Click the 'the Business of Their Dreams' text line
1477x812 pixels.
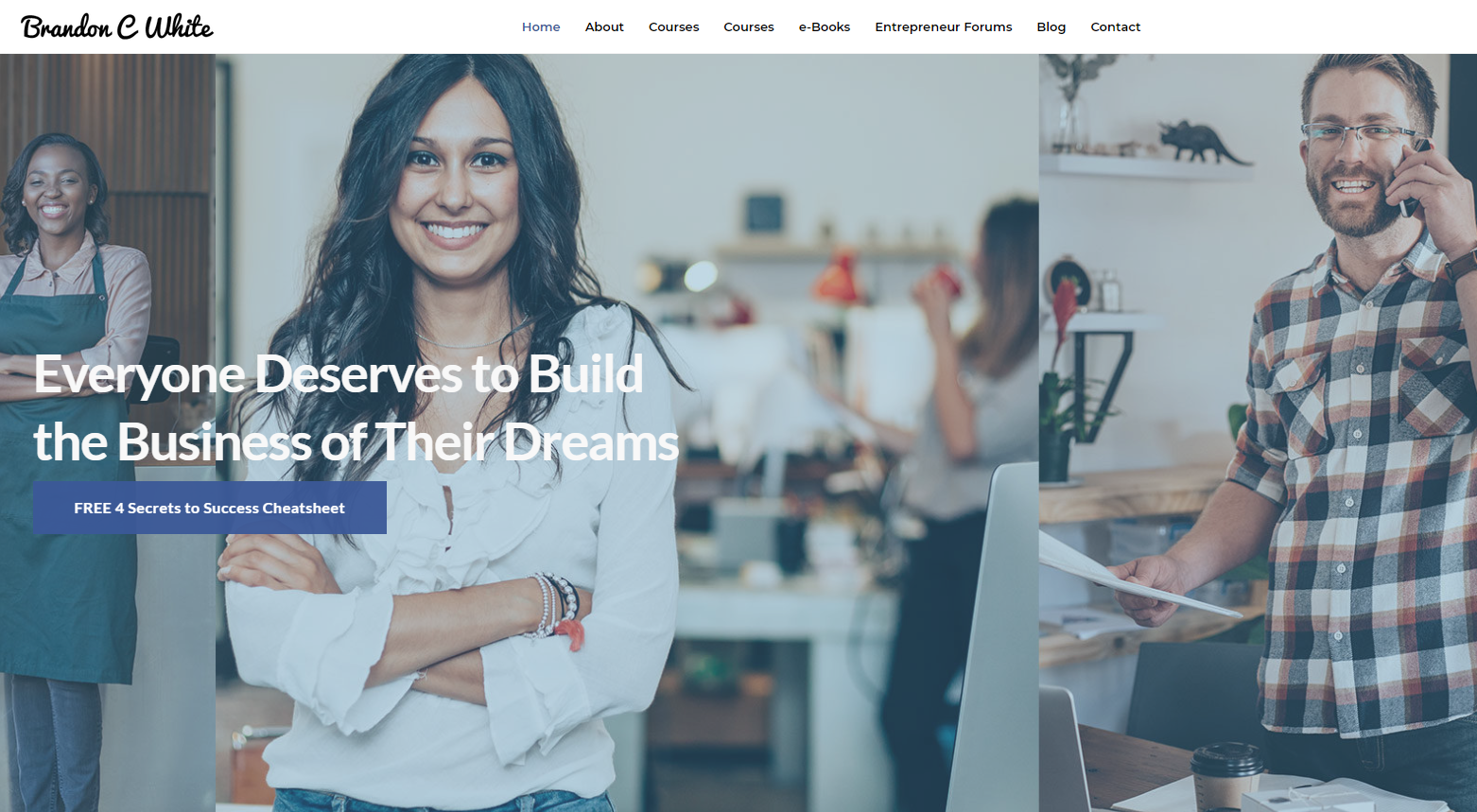click(356, 441)
